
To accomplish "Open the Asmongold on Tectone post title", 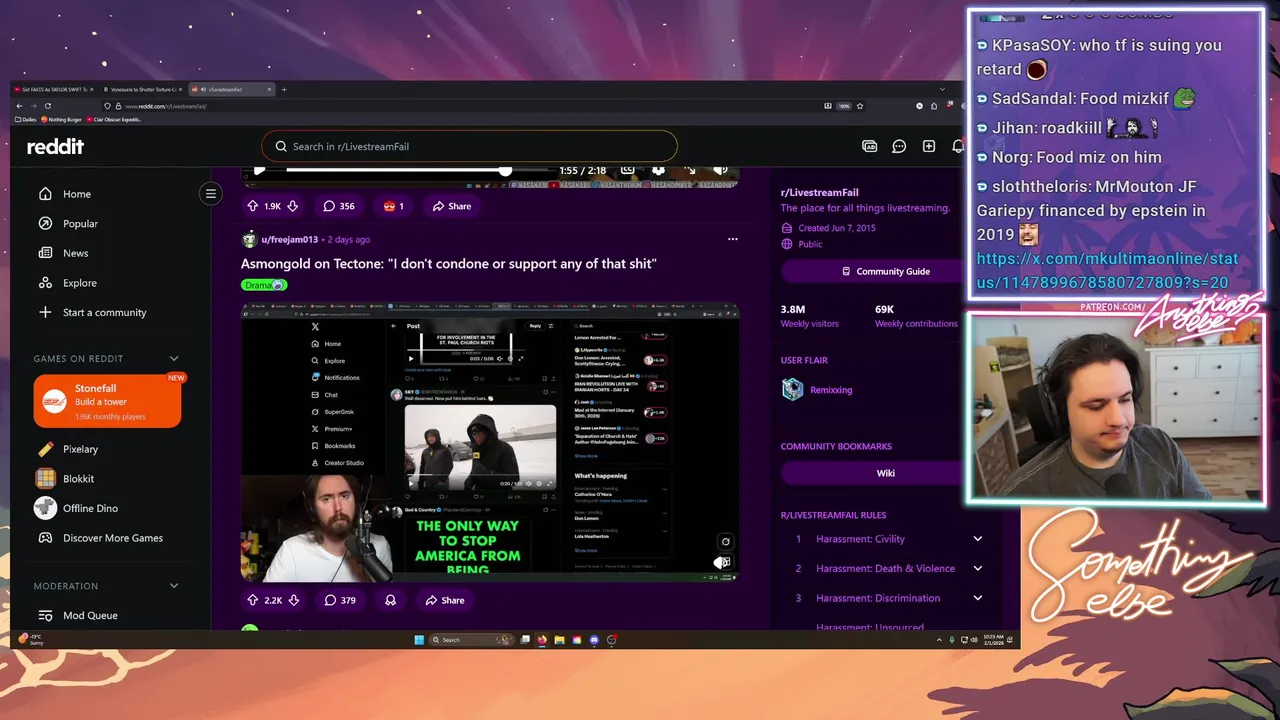I will (x=448, y=264).
